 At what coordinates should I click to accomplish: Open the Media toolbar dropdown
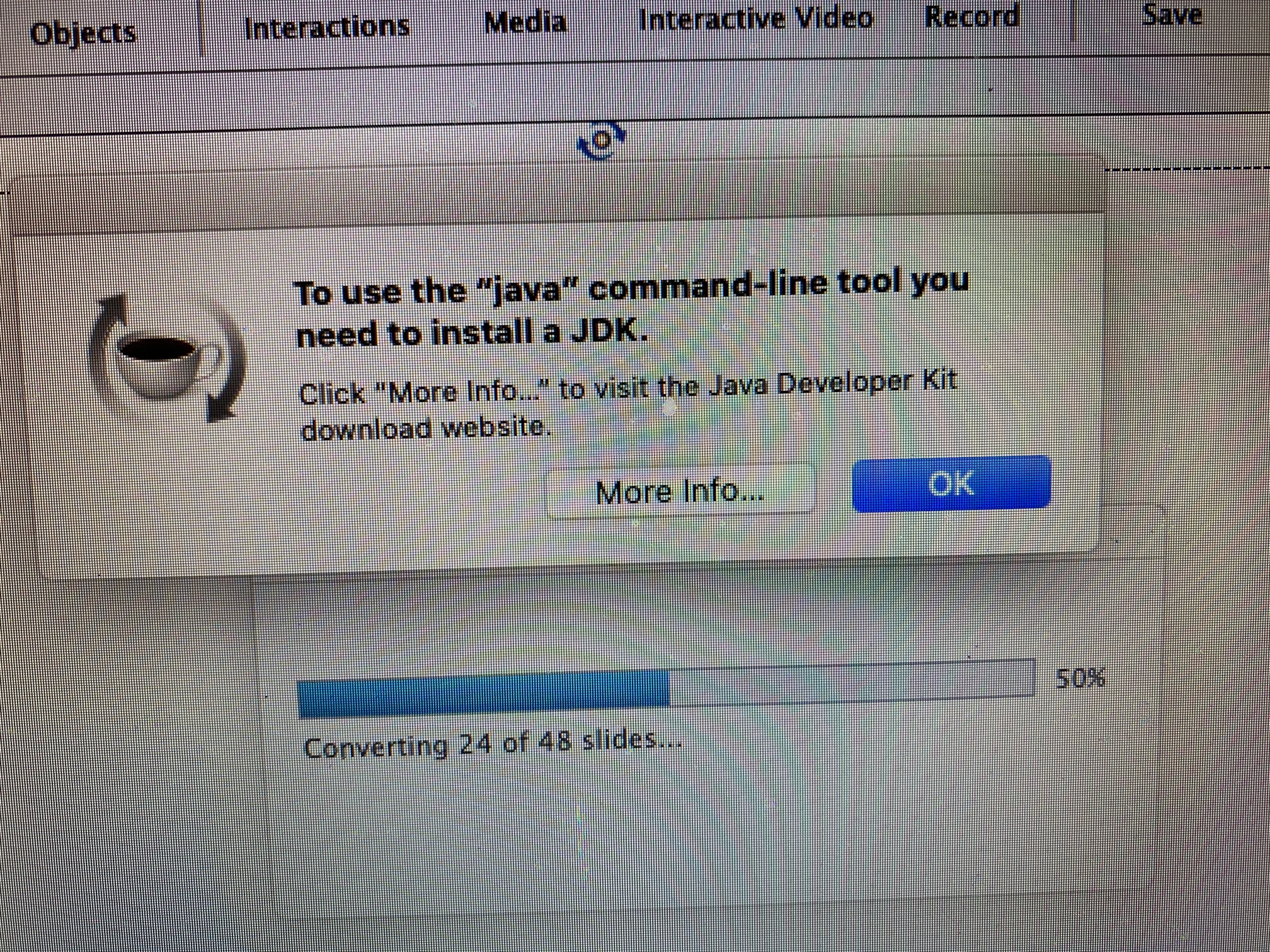coord(525,22)
